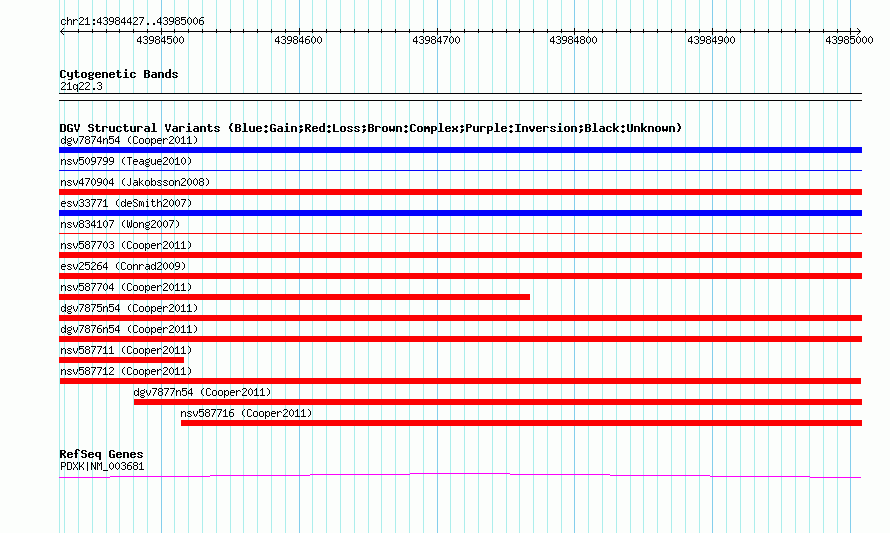The width and height of the screenshot is (890, 533).
Task: Select the 43984500 ruler position label
Action: pos(160,40)
